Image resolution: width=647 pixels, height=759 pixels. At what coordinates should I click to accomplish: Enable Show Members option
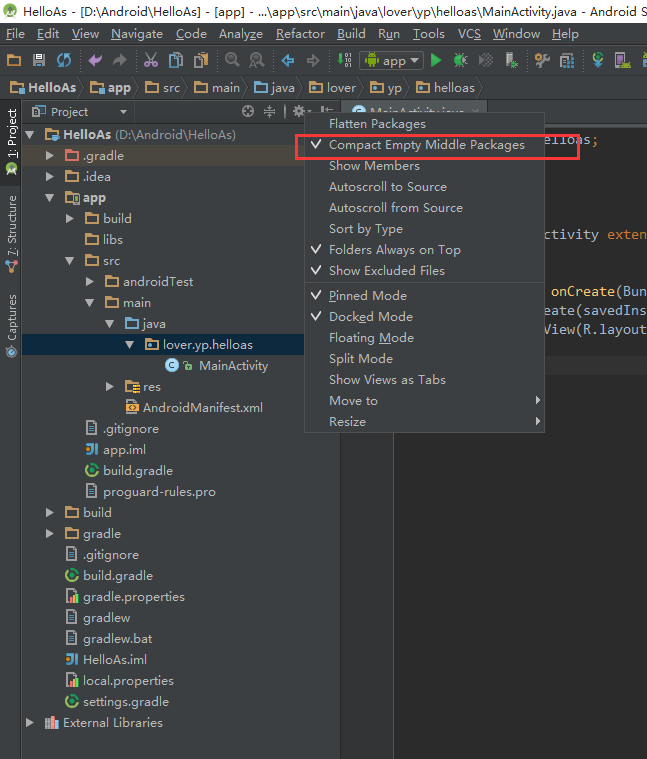[x=424, y=166]
